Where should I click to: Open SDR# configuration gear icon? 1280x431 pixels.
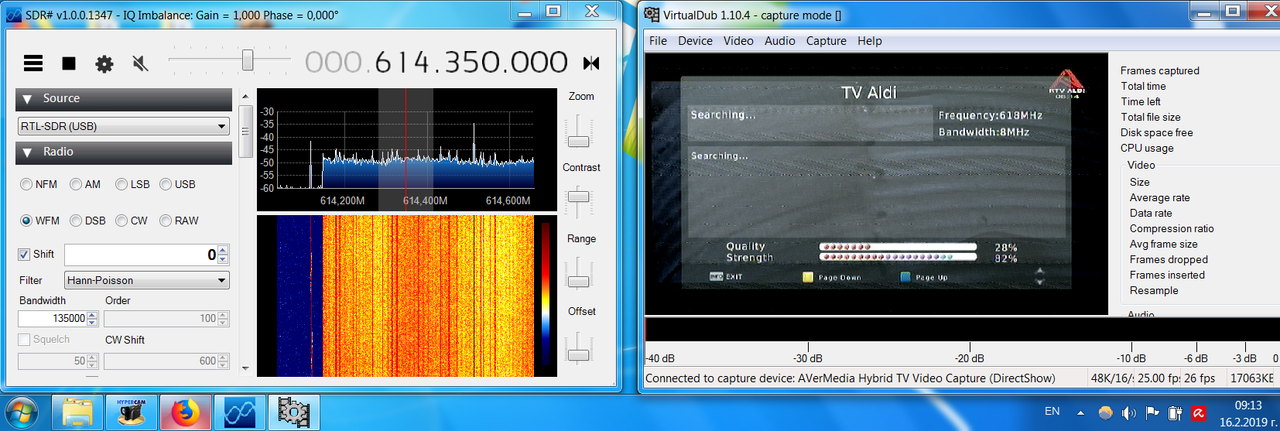pyautogui.click(x=104, y=63)
